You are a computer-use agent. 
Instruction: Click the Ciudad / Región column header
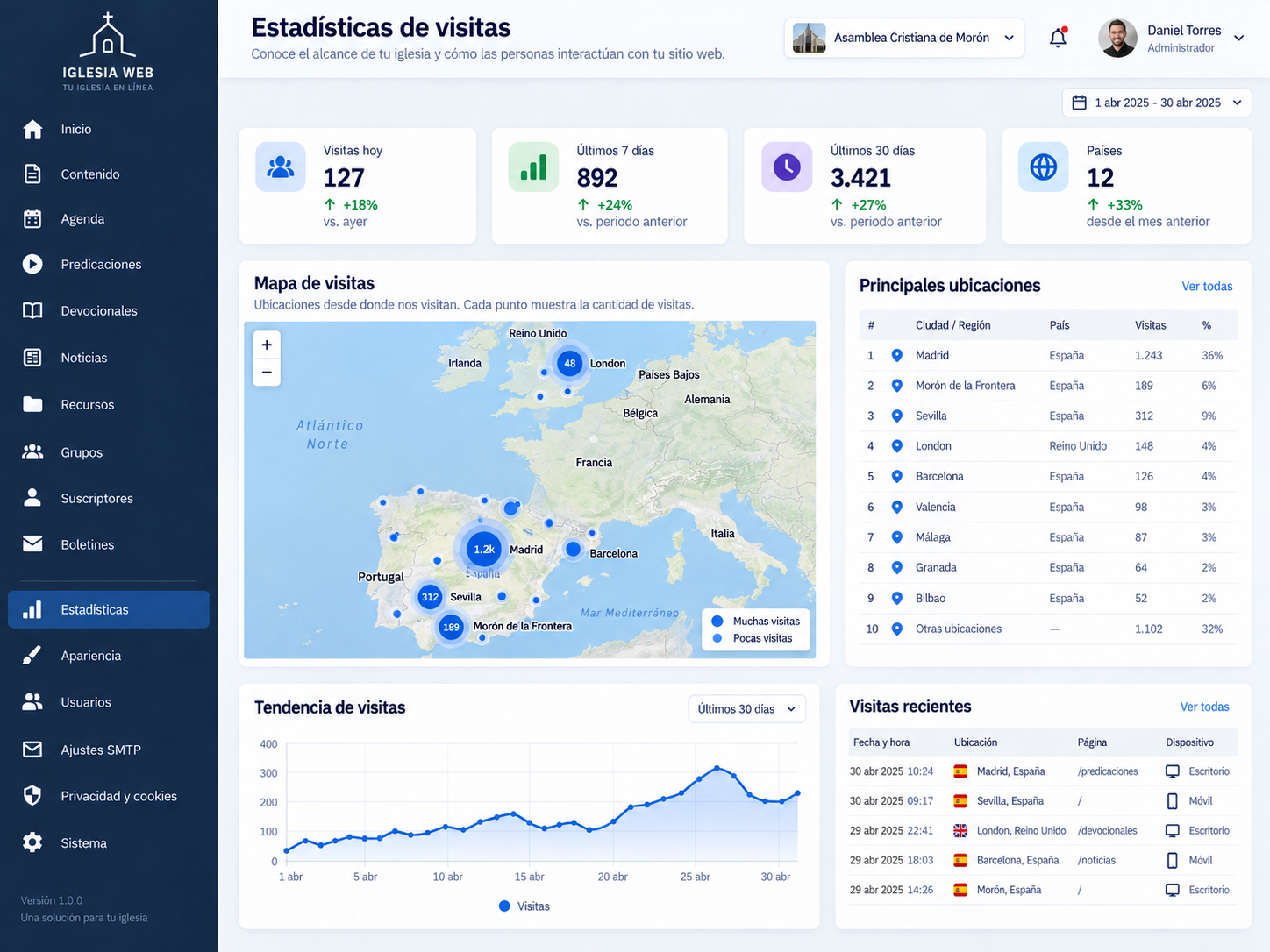[952, 325]
